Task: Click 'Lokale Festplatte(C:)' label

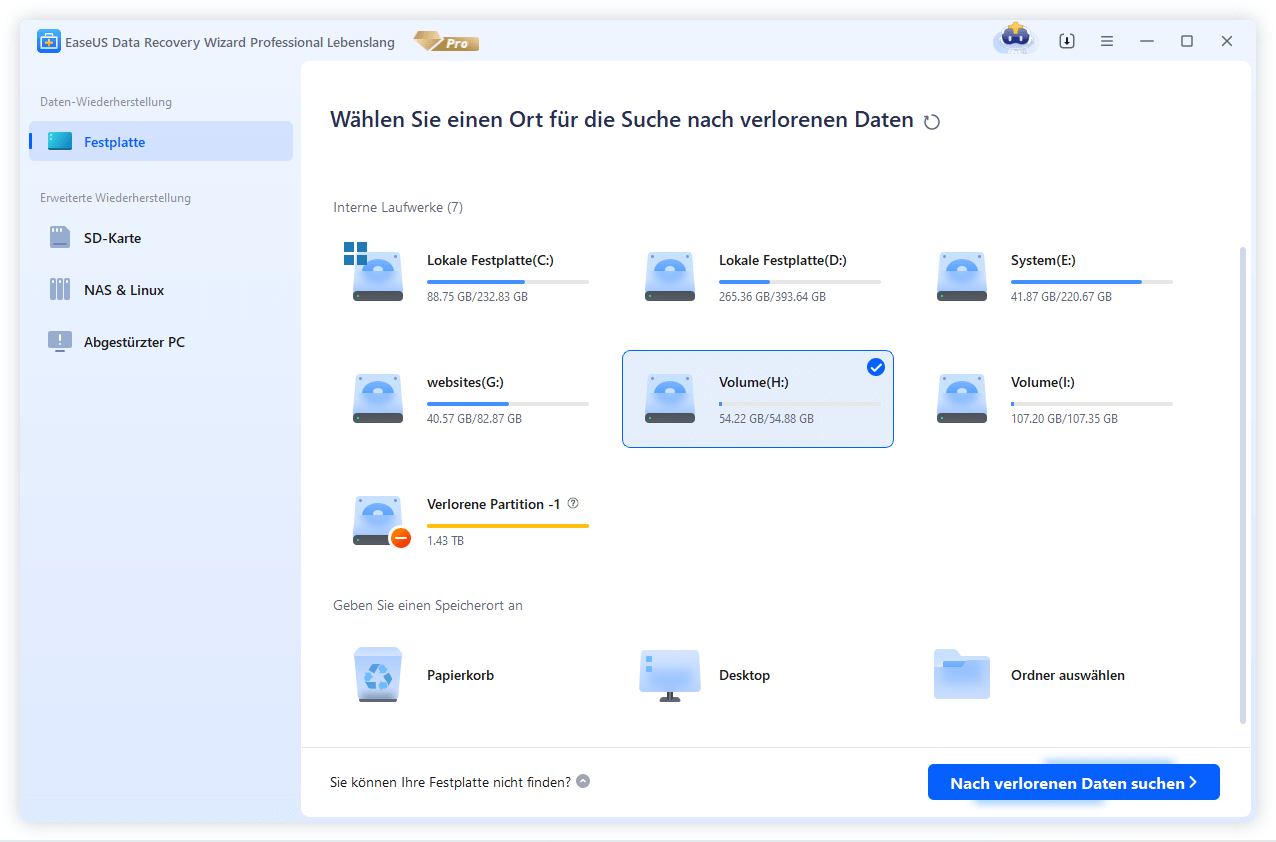Action: [490, 260]
